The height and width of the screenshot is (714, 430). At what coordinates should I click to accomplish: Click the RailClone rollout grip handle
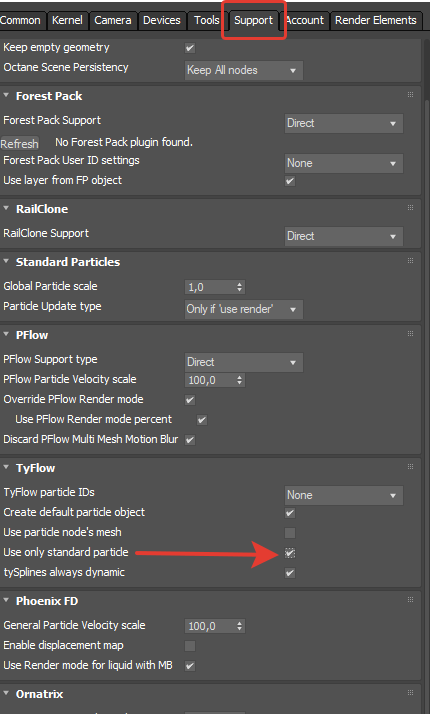[x=410, y=208]
